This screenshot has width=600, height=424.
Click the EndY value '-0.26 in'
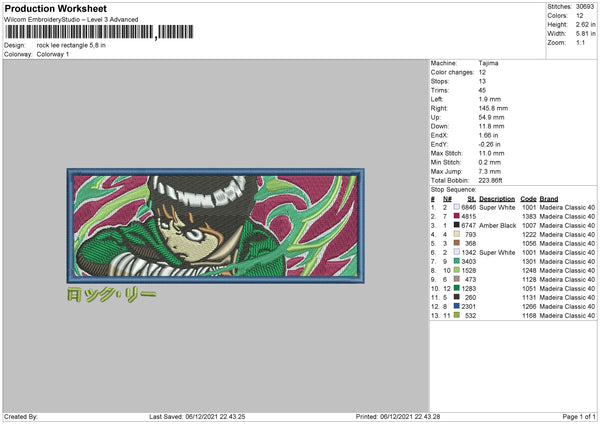489,144
